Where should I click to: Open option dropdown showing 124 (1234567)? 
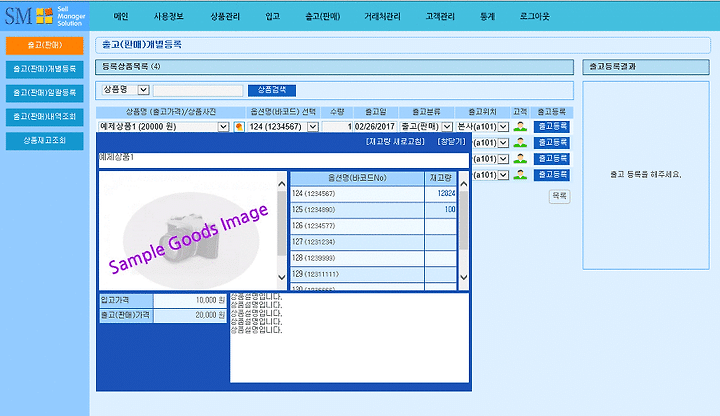pyautogui.click(x=283, y=127)
